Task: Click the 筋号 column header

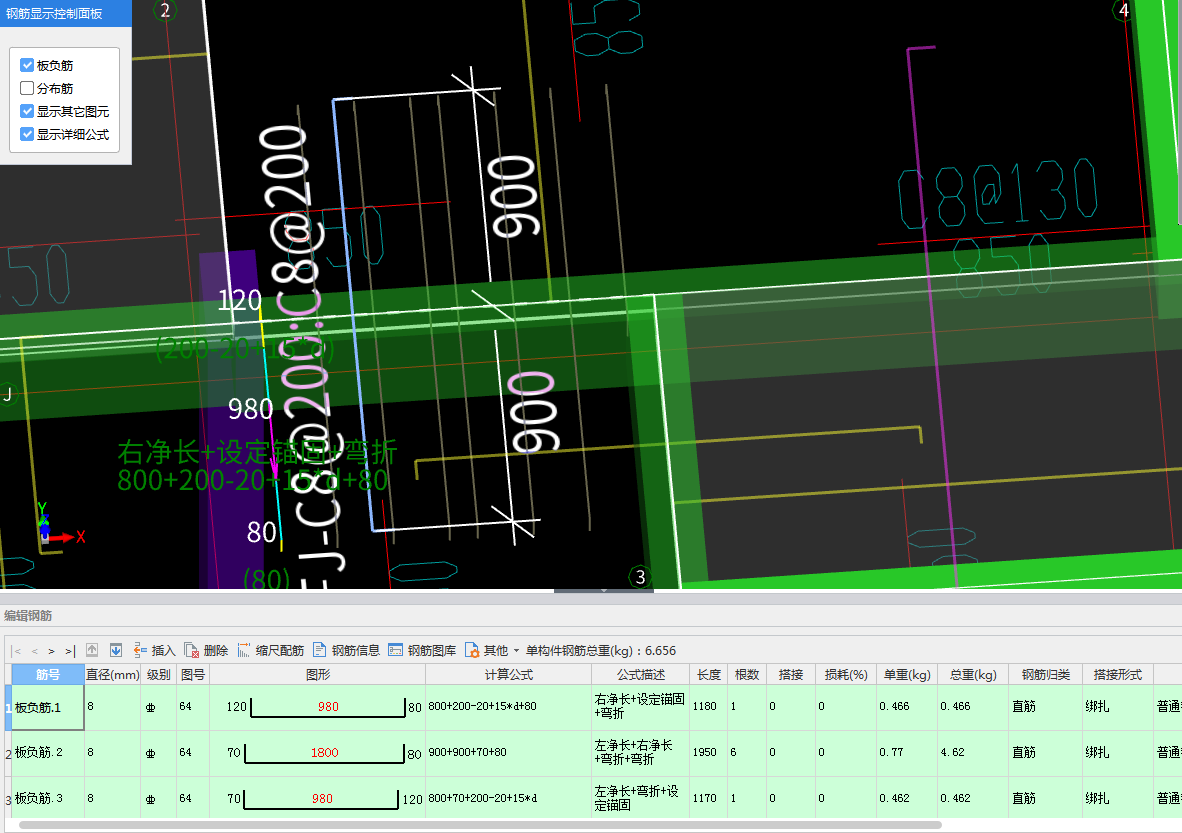Action: tap(47, 674)
